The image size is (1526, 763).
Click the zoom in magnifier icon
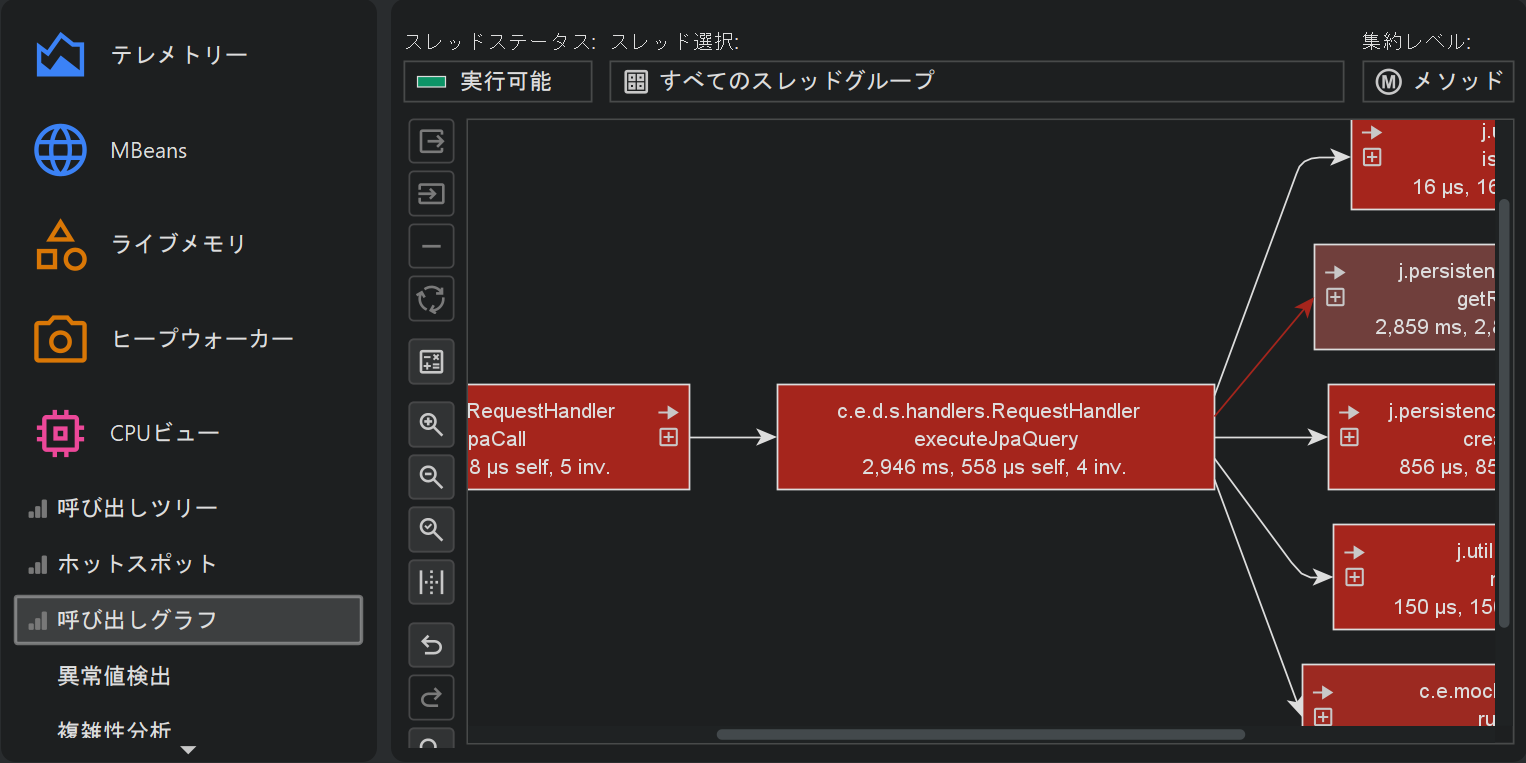click(431, 425)
